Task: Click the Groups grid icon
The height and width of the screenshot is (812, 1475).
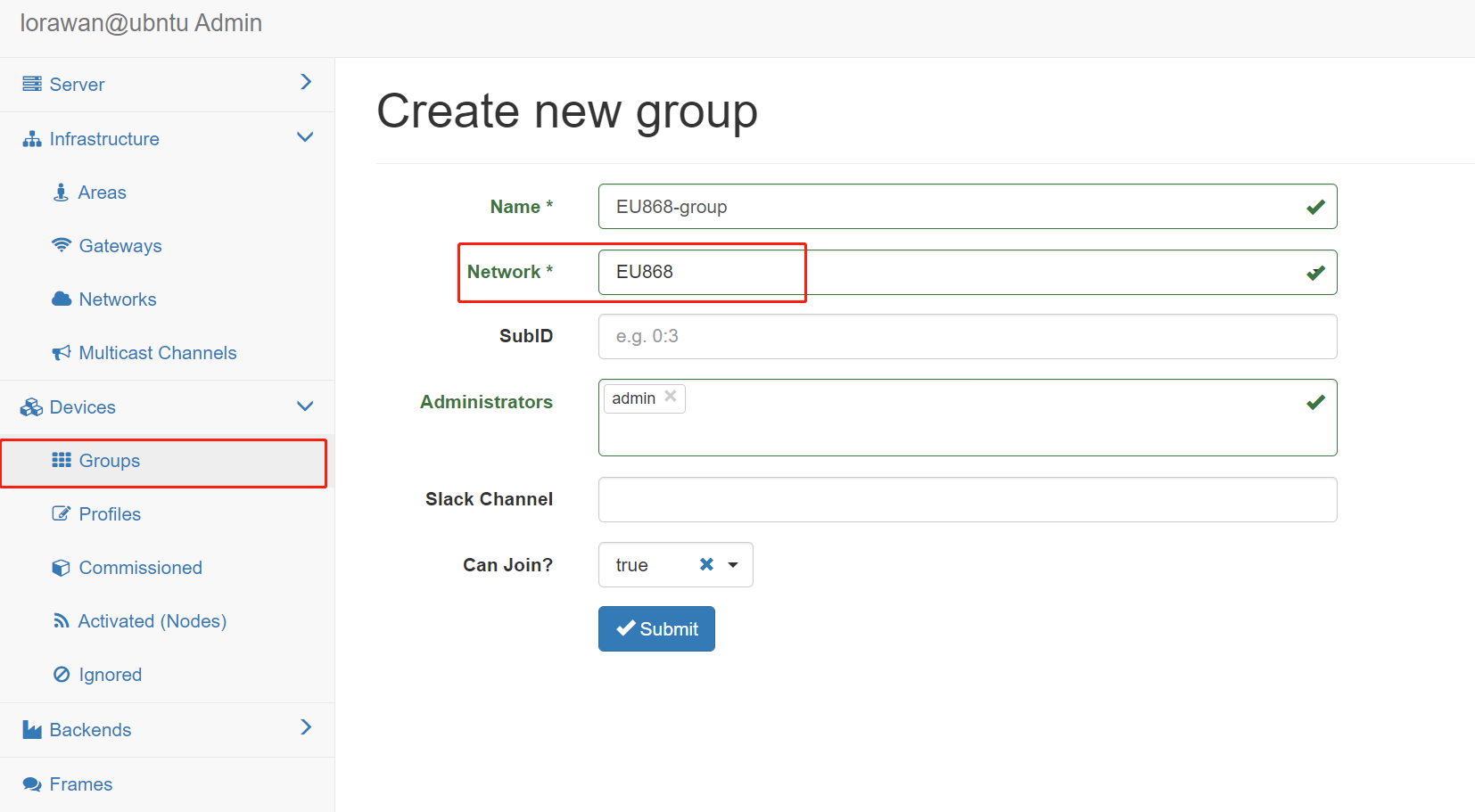Action: point(62,460)
